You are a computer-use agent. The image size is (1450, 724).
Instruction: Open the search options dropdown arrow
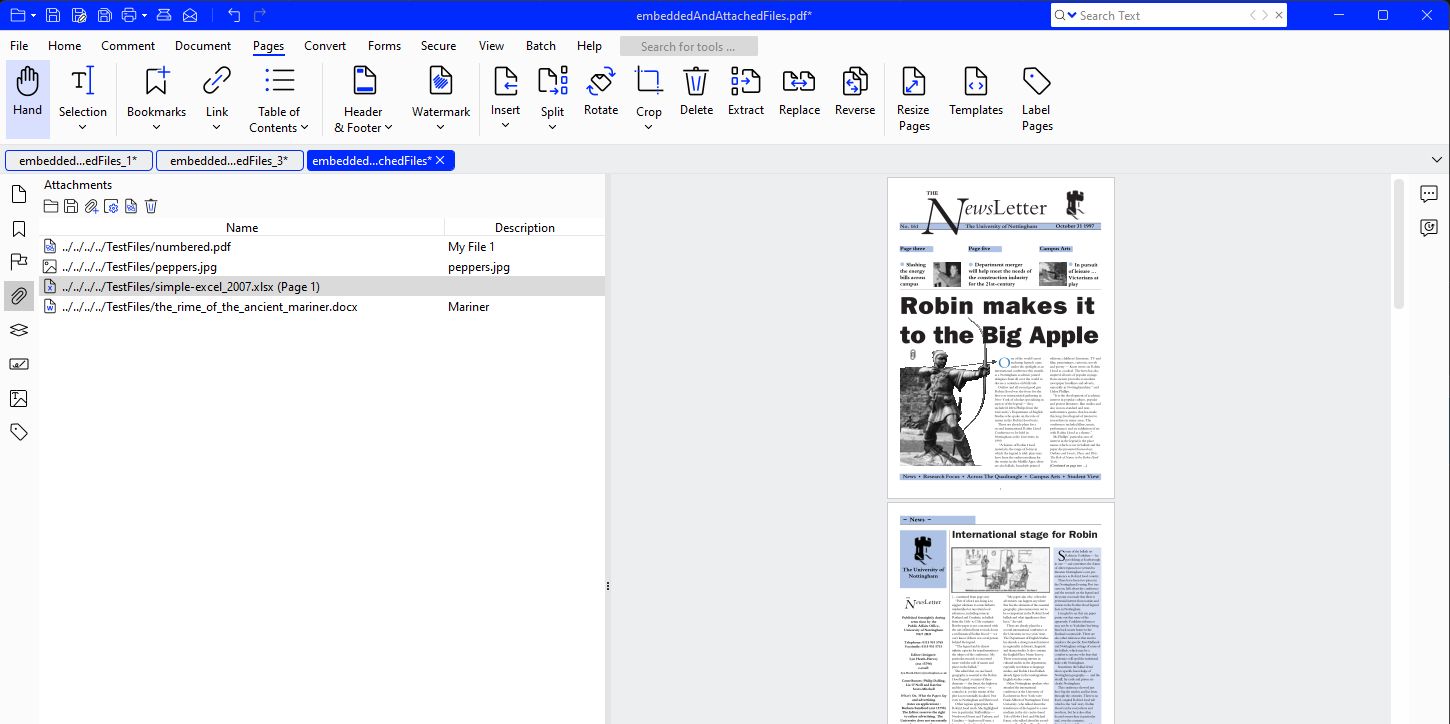[x=1072, y=15]
